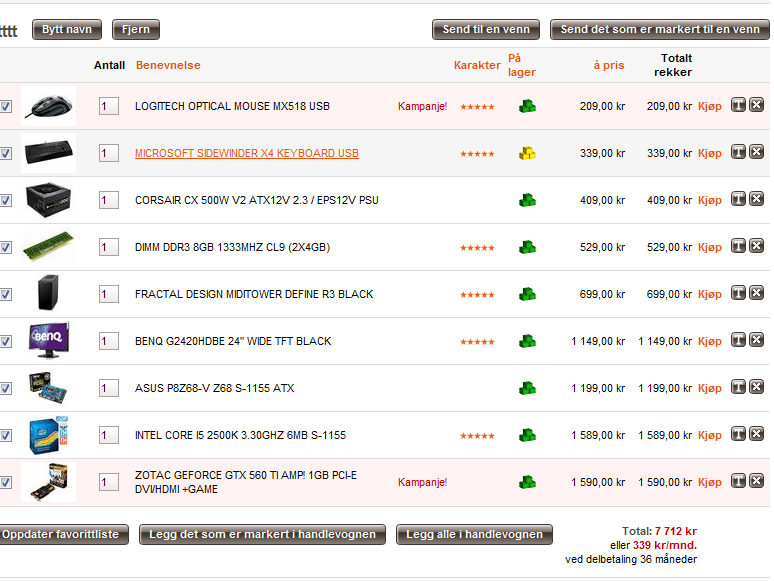The image size is (774, 581).
Task: Sort list by Karakter column
Action: [x=477, y=65]
